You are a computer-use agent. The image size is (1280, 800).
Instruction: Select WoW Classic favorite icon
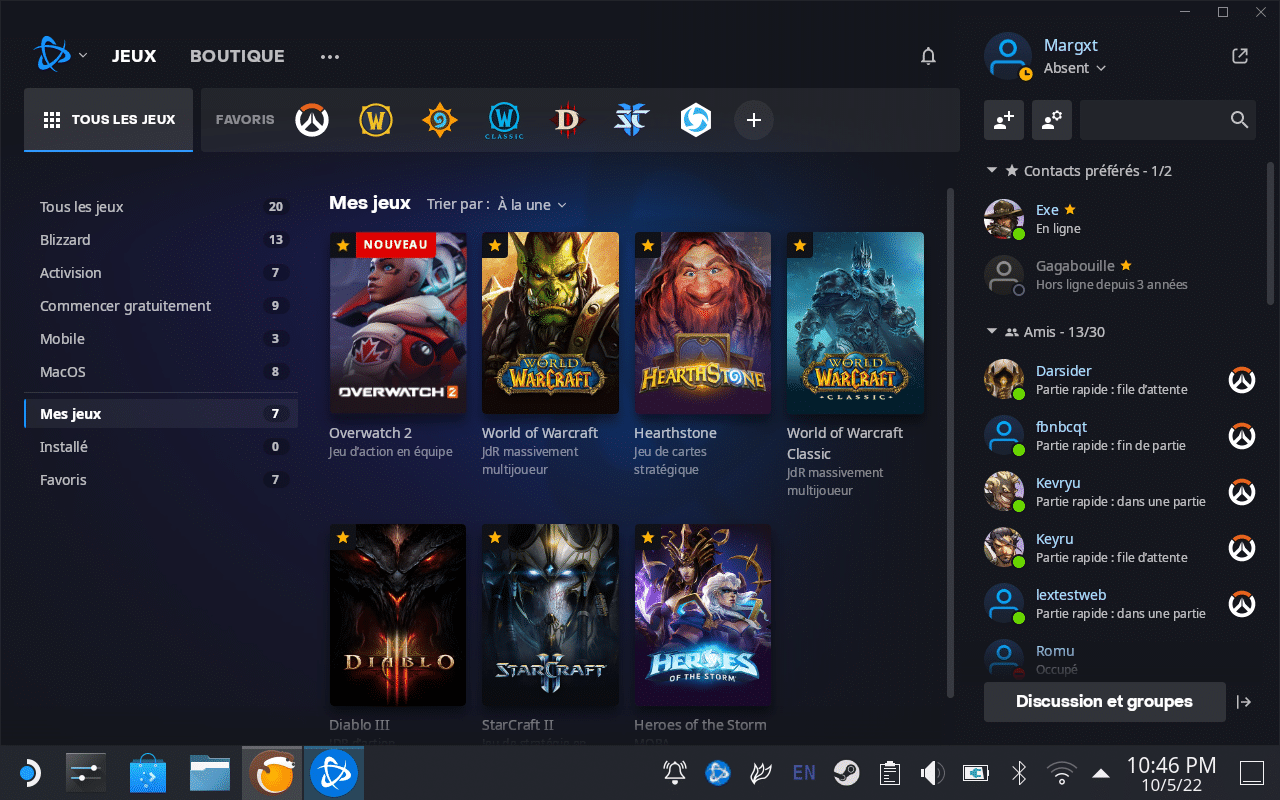[x=504, y=120]
